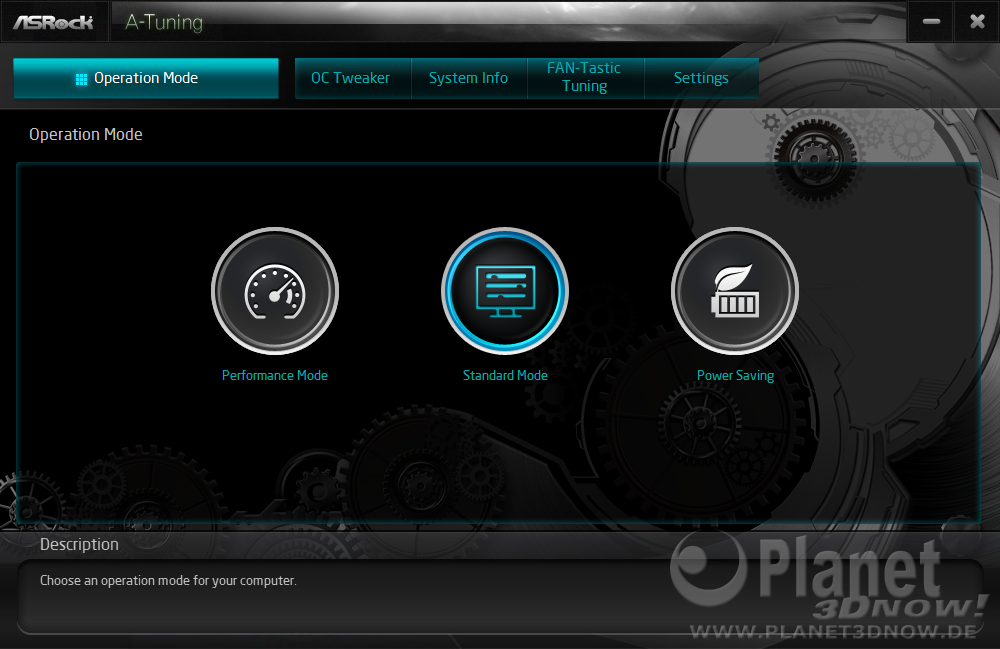Click the Performance Mode label

tap(275, 376)
